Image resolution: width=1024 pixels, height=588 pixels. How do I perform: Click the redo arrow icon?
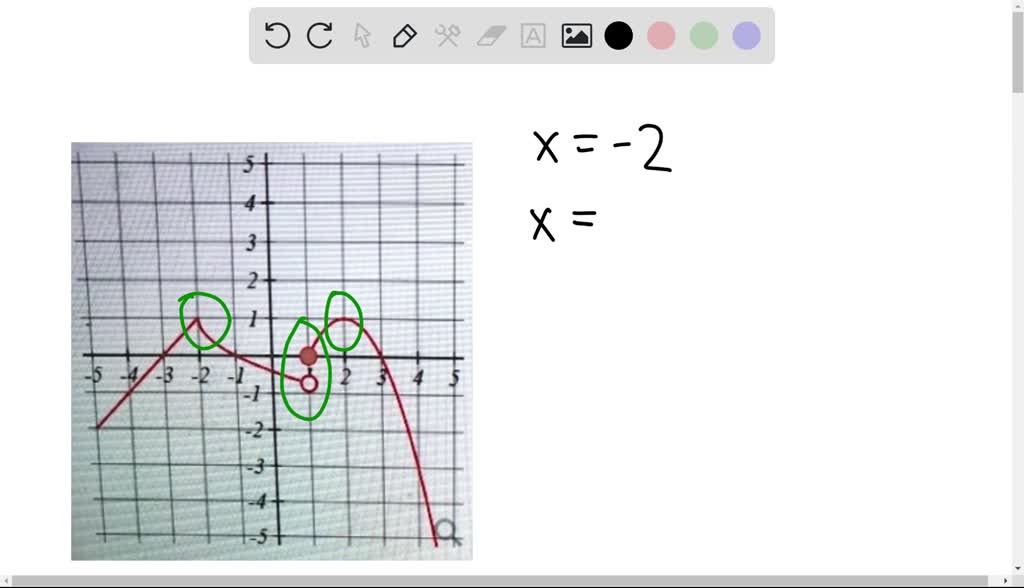[x=319, y=35]
